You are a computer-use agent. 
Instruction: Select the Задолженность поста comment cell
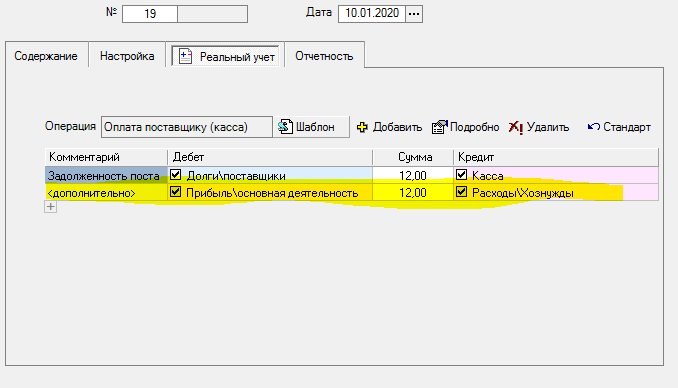[106, 176]
